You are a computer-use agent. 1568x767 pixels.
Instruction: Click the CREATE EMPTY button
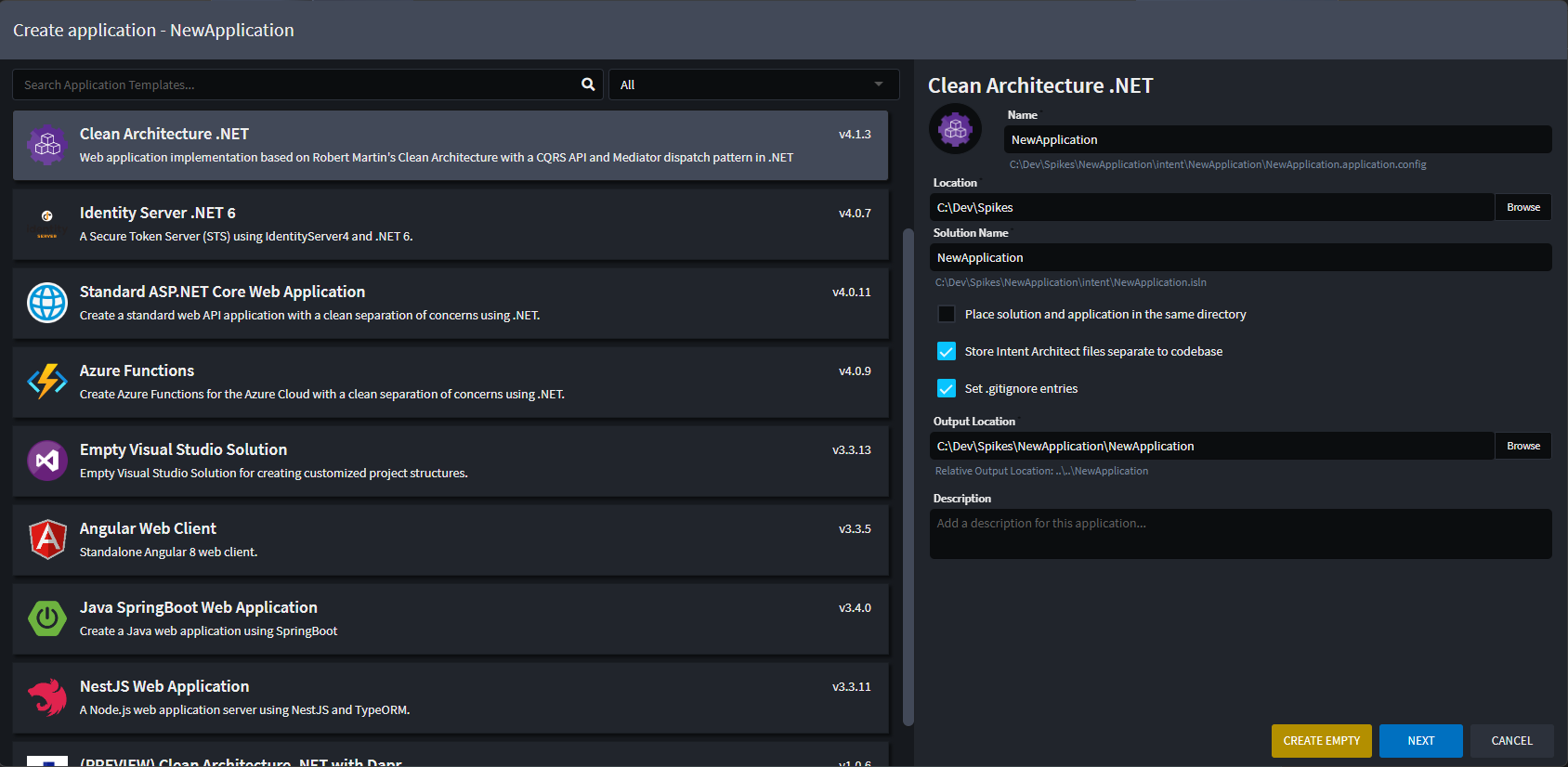point(1321,741)
